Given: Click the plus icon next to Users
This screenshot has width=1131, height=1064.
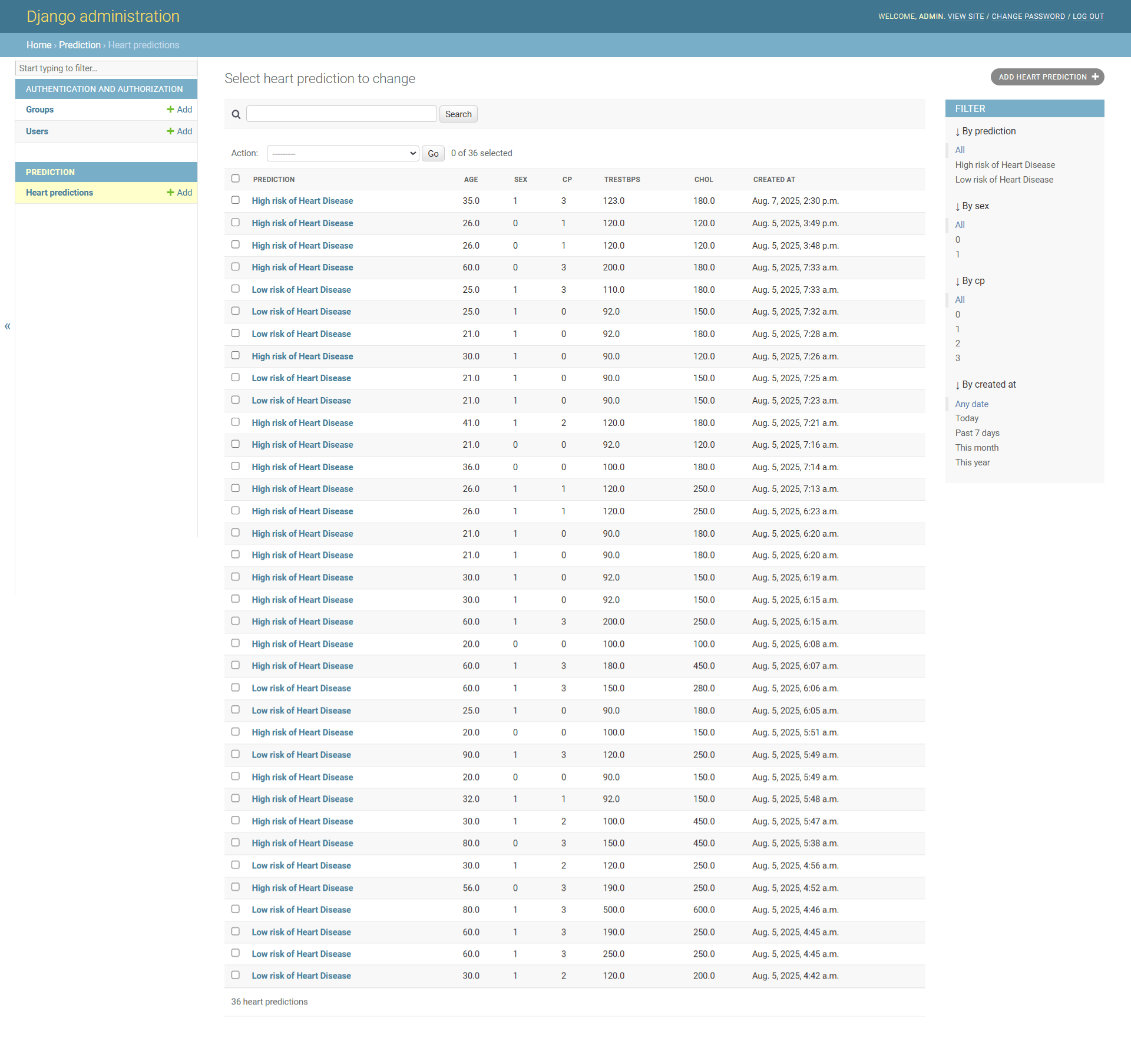Looking at the screenshot, I should click(x=170, y=131).
